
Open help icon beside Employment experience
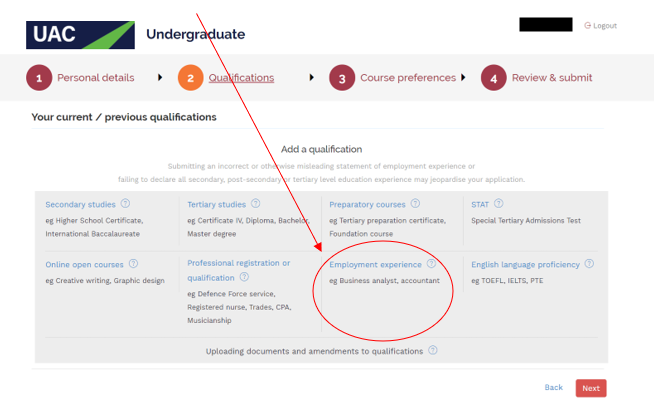(x=431, y=264)
